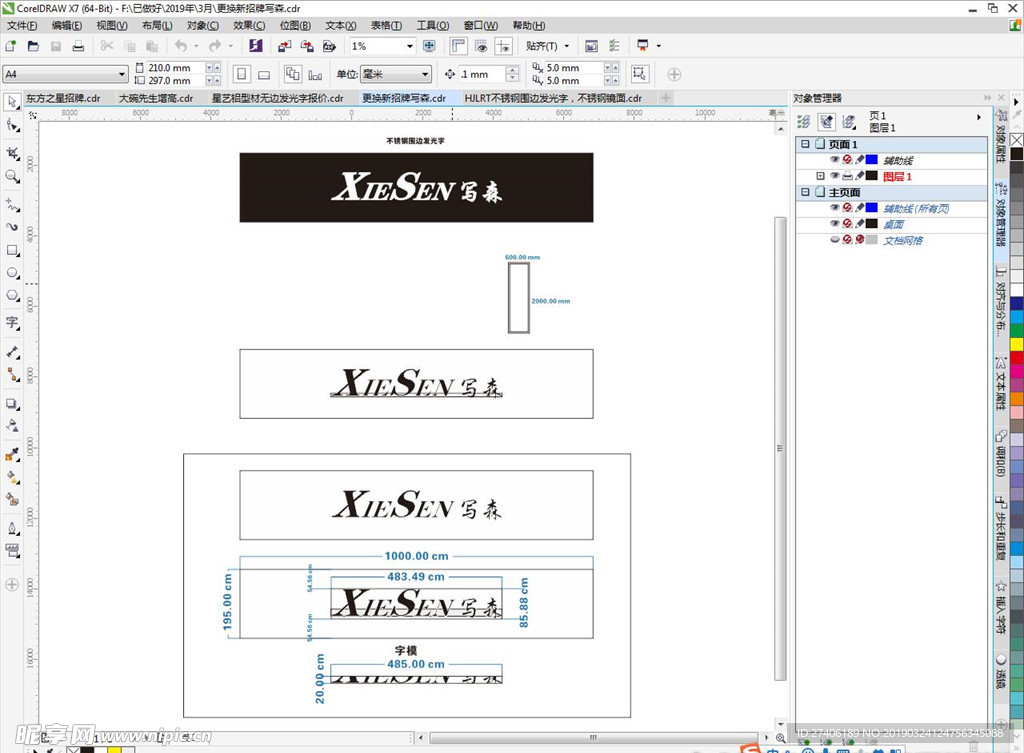Hide layer 图层 1 with the eye icon
The width and height of the screenshot is (1024, 753).
(834, 176)
